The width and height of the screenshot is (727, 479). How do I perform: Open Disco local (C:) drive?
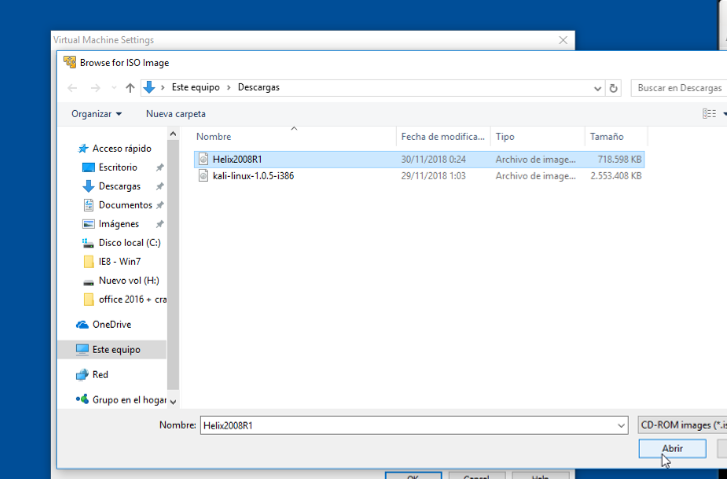pos(88,243)
